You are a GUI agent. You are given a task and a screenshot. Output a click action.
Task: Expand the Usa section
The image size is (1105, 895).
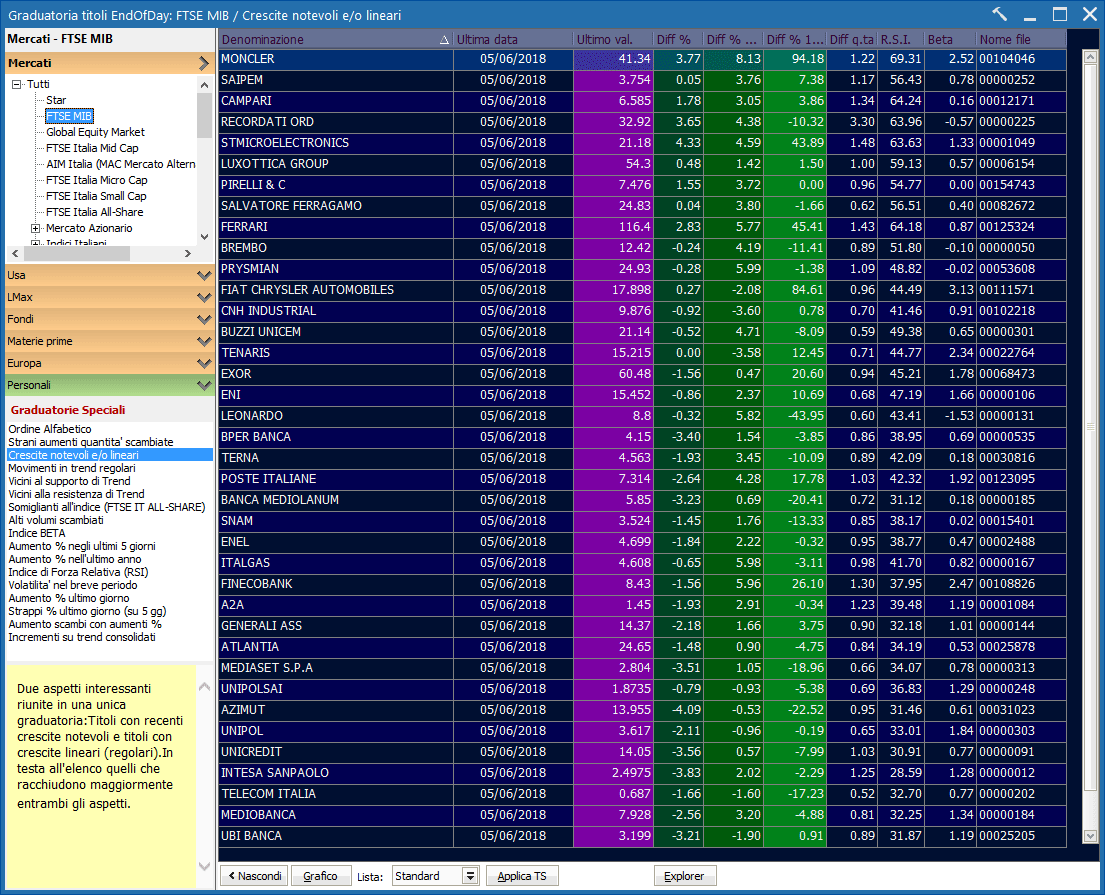tap(204, 276)
